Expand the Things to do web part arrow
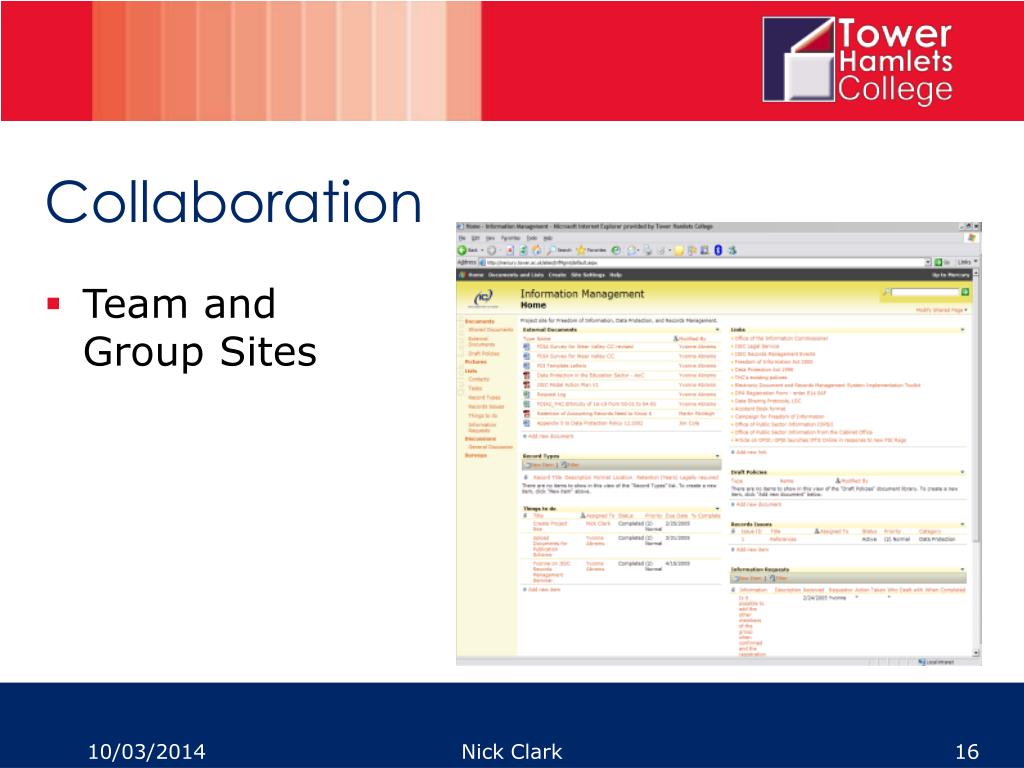This screenshot has width=1024, height=768. [x=717, y=509]
